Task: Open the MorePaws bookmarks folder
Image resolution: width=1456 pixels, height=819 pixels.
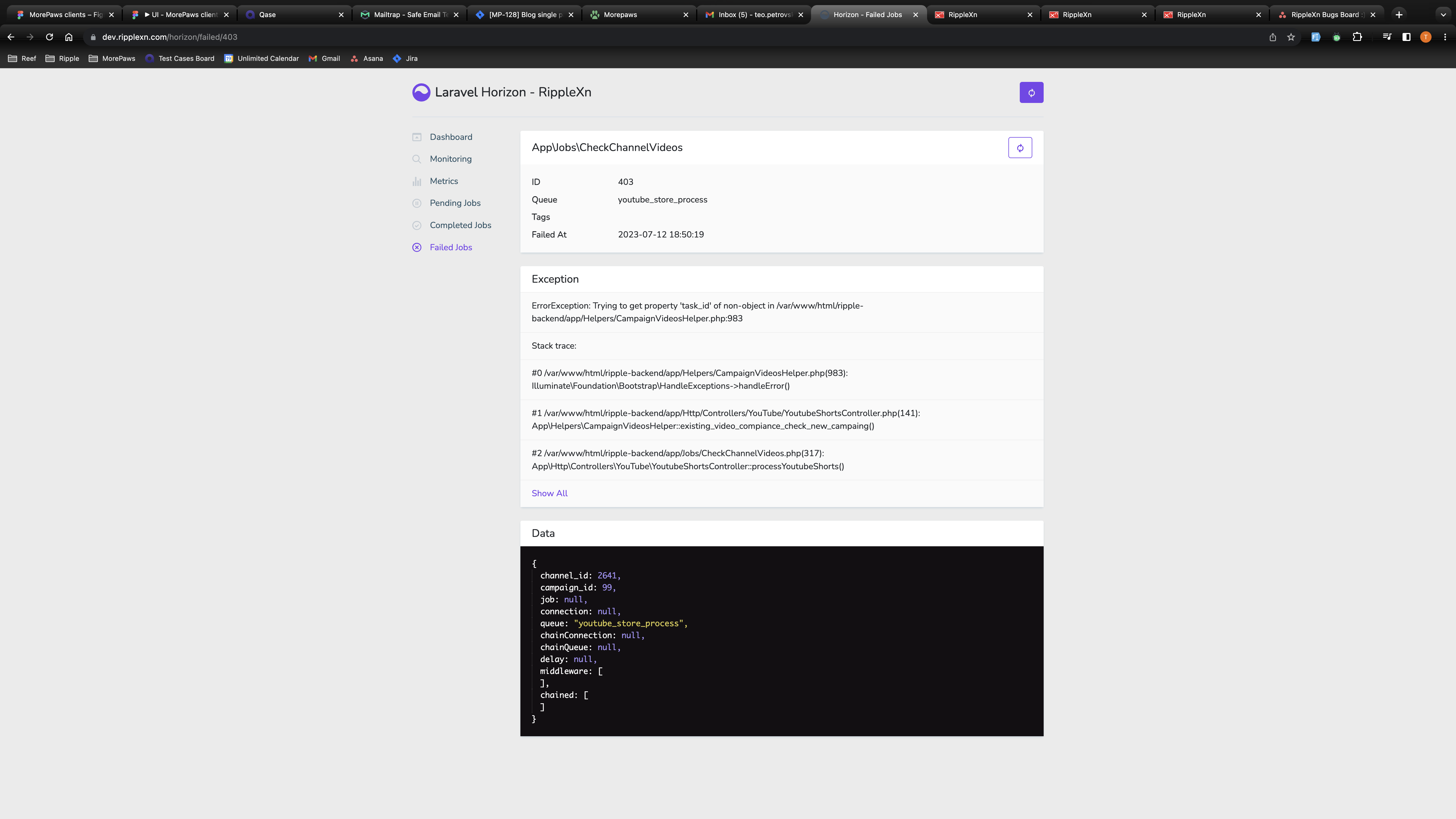Action: (x=112, y=58)
